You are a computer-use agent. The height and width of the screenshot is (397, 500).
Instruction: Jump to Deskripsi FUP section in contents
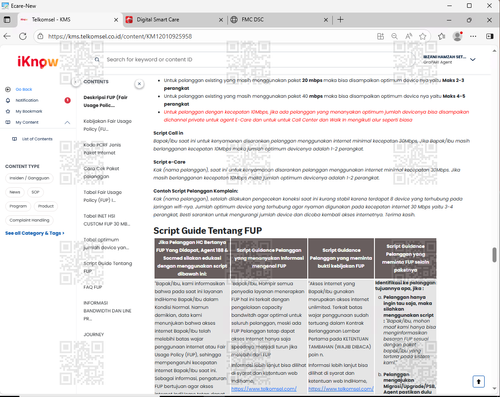105,101
